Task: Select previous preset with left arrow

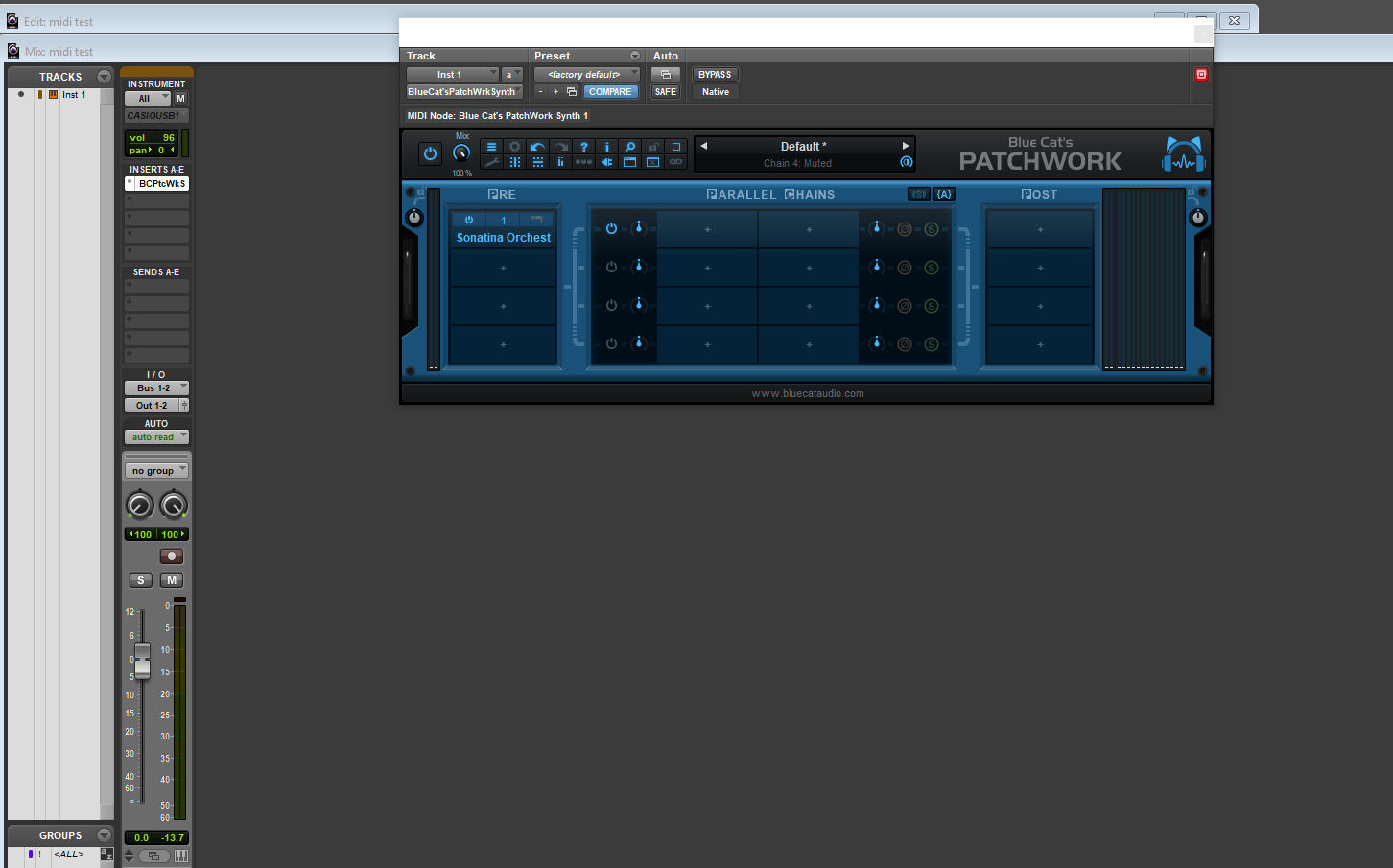Action: click(703, 146)
